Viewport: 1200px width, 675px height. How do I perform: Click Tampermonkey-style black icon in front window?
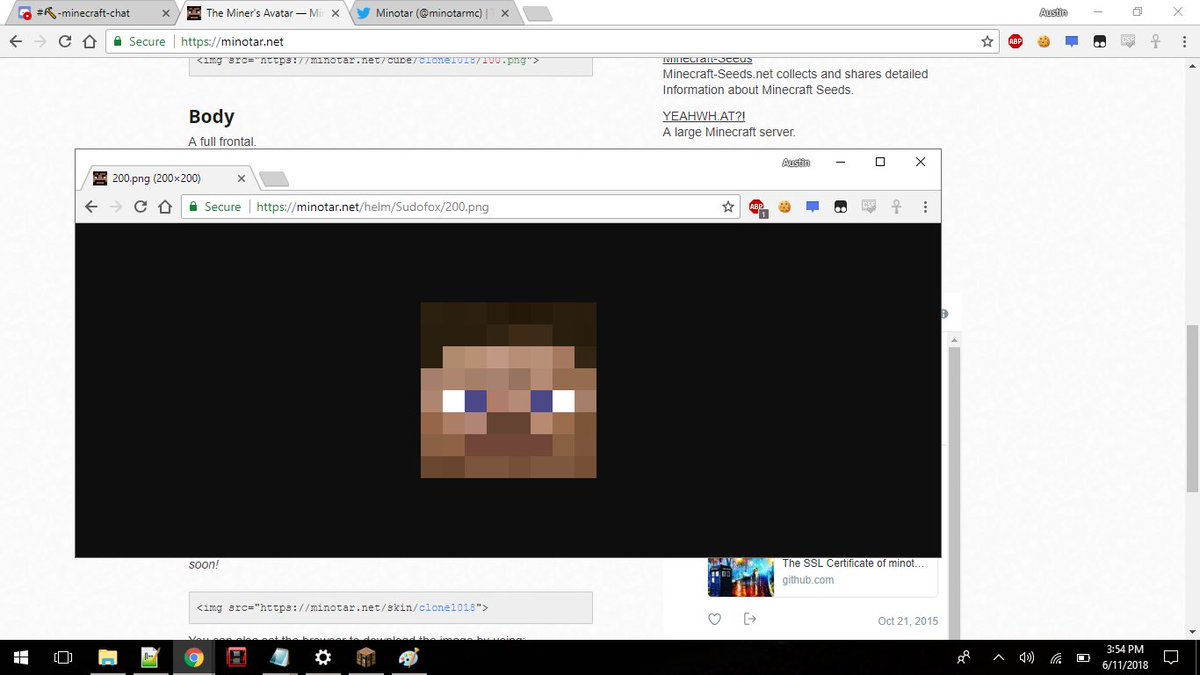tap(841, 207)
